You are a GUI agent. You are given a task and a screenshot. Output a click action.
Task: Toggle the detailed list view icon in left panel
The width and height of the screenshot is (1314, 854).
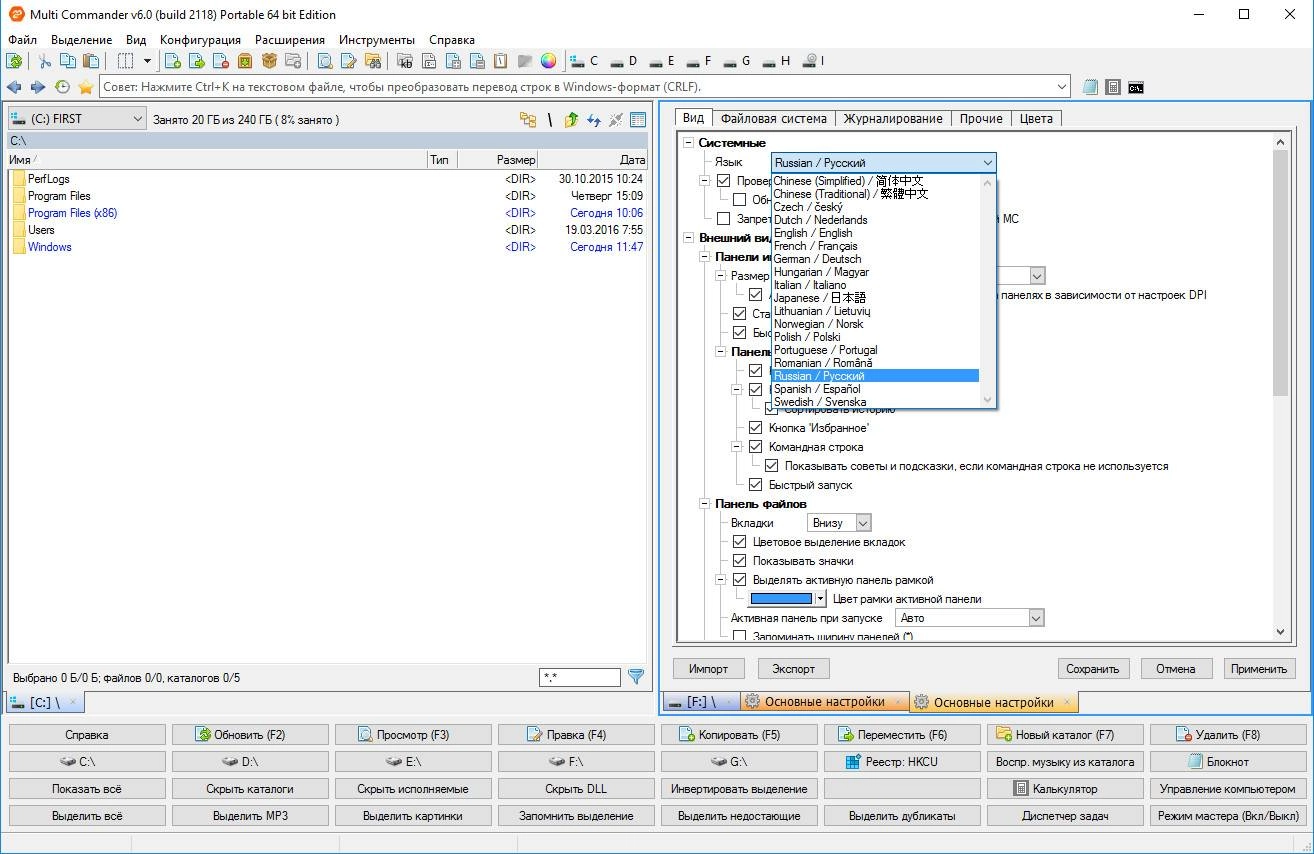tap(637, 119)
